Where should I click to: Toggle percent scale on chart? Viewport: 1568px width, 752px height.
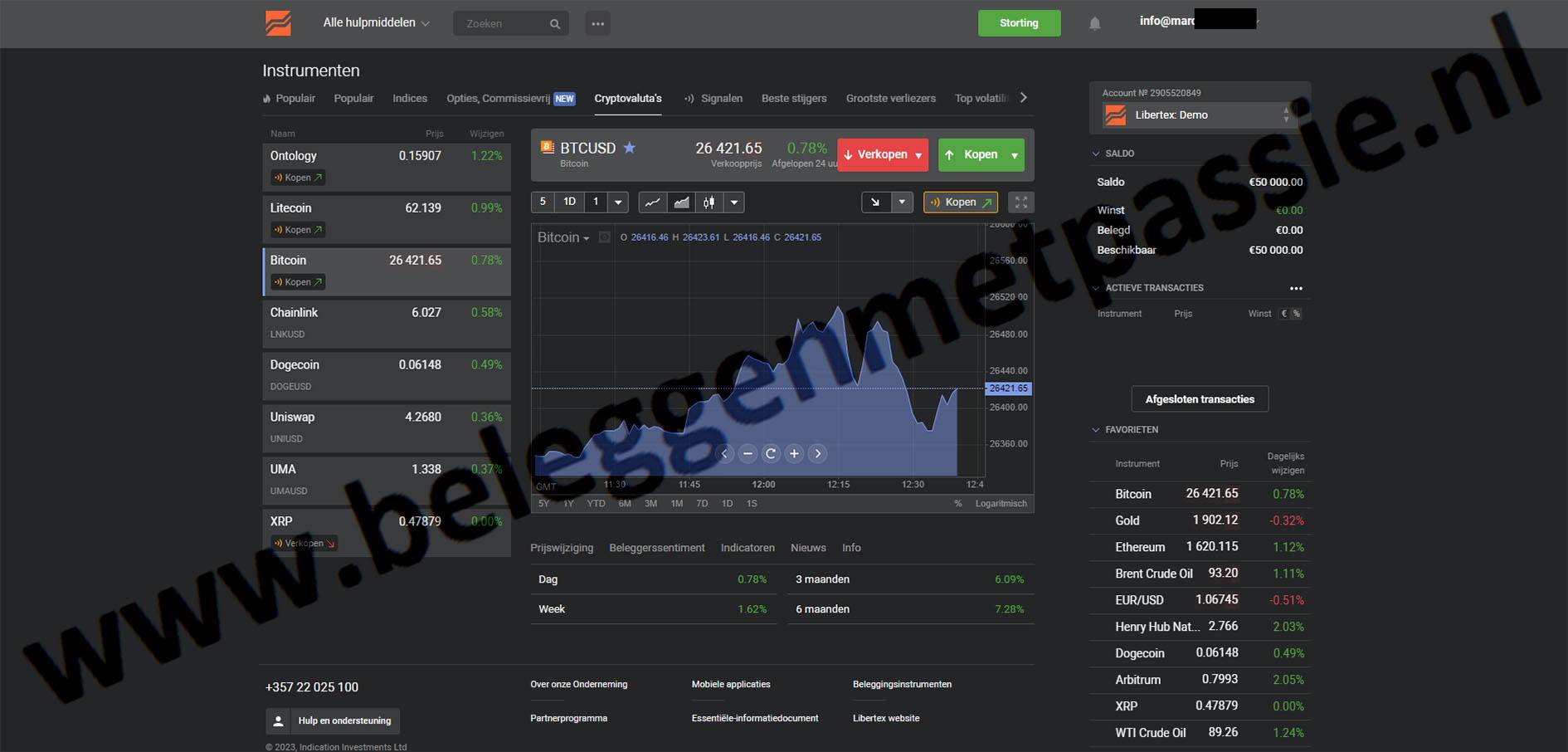(958, 504)
